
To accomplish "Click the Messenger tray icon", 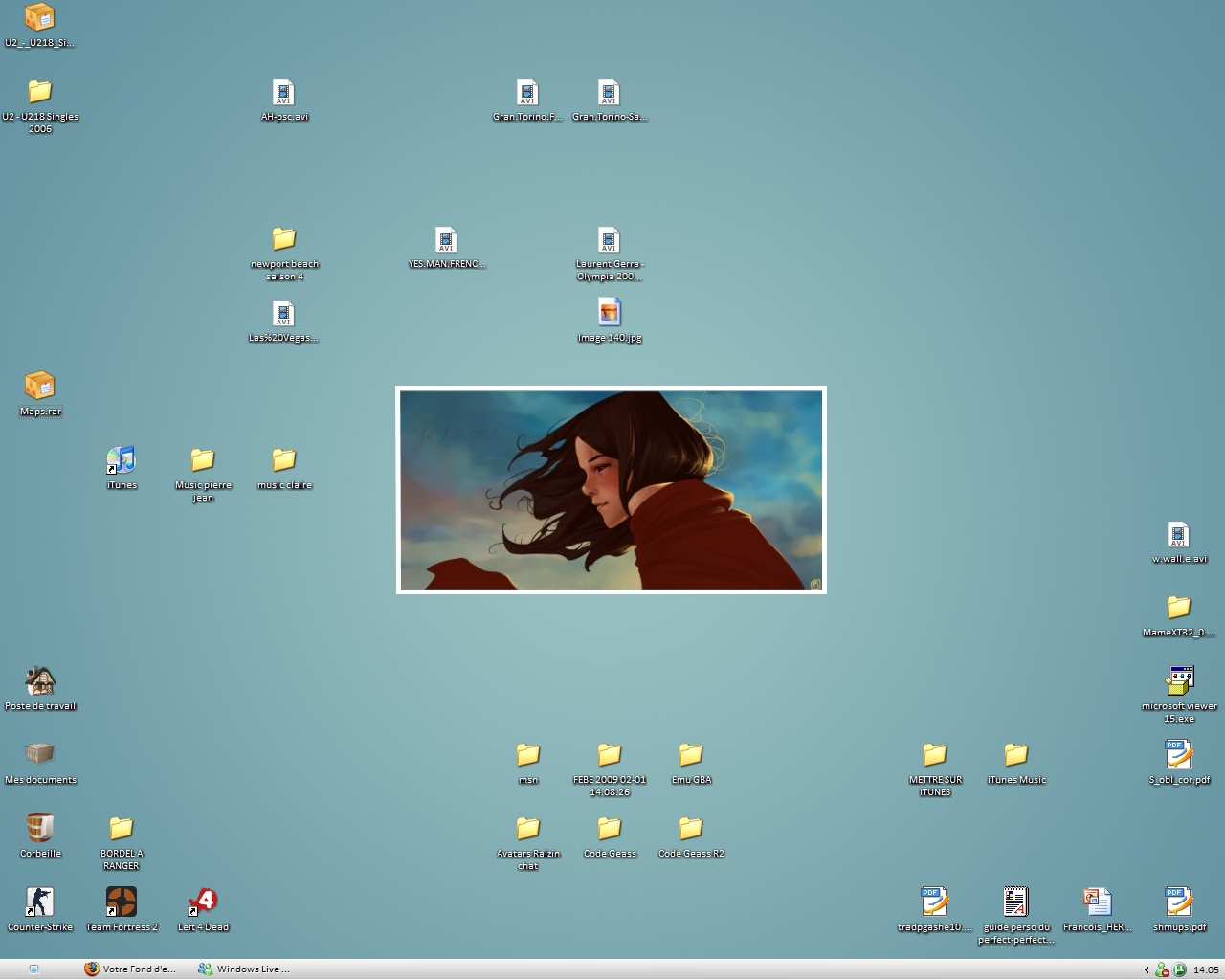I will coord(1162,969).
